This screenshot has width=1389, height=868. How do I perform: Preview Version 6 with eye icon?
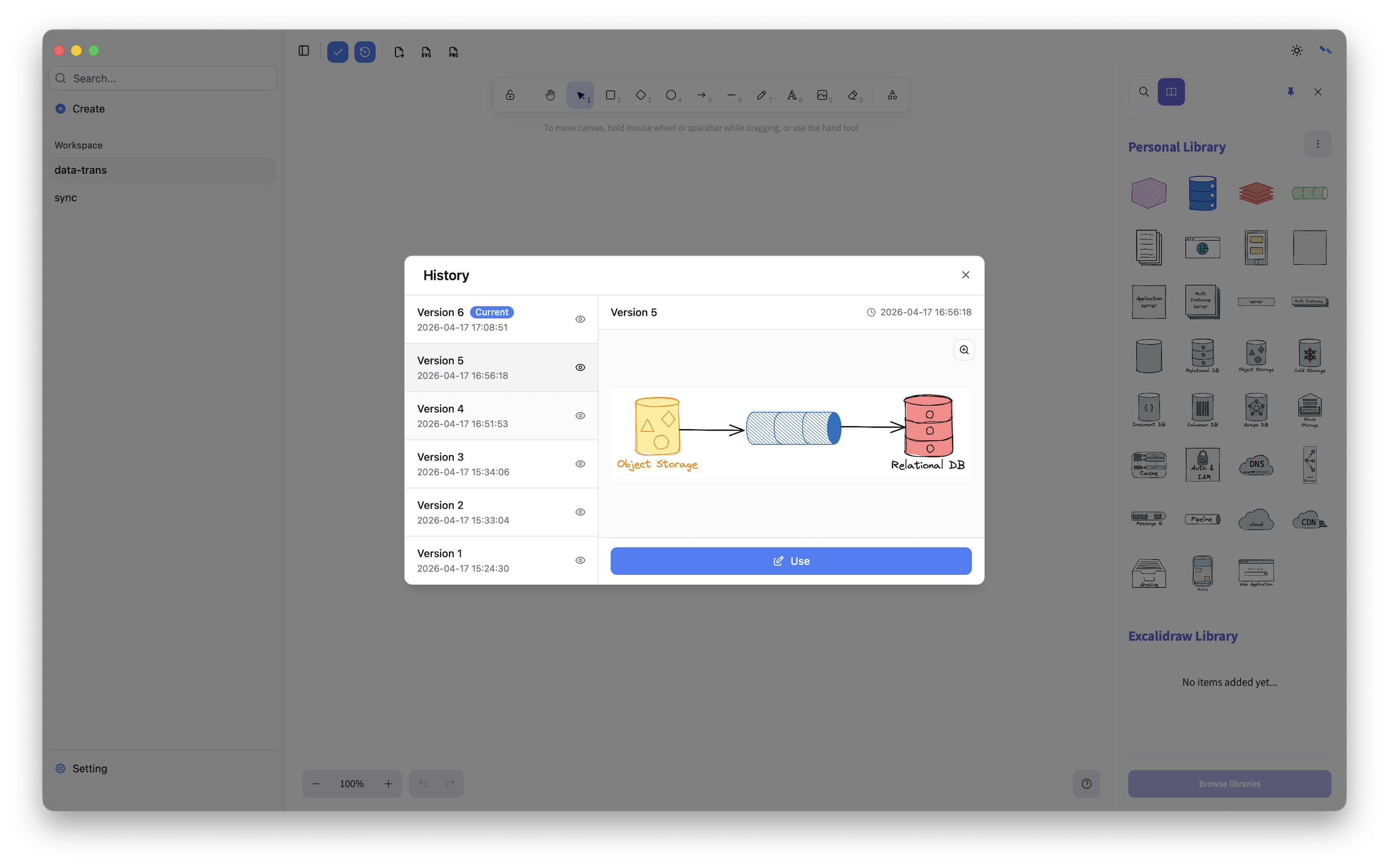pos(580,319)
